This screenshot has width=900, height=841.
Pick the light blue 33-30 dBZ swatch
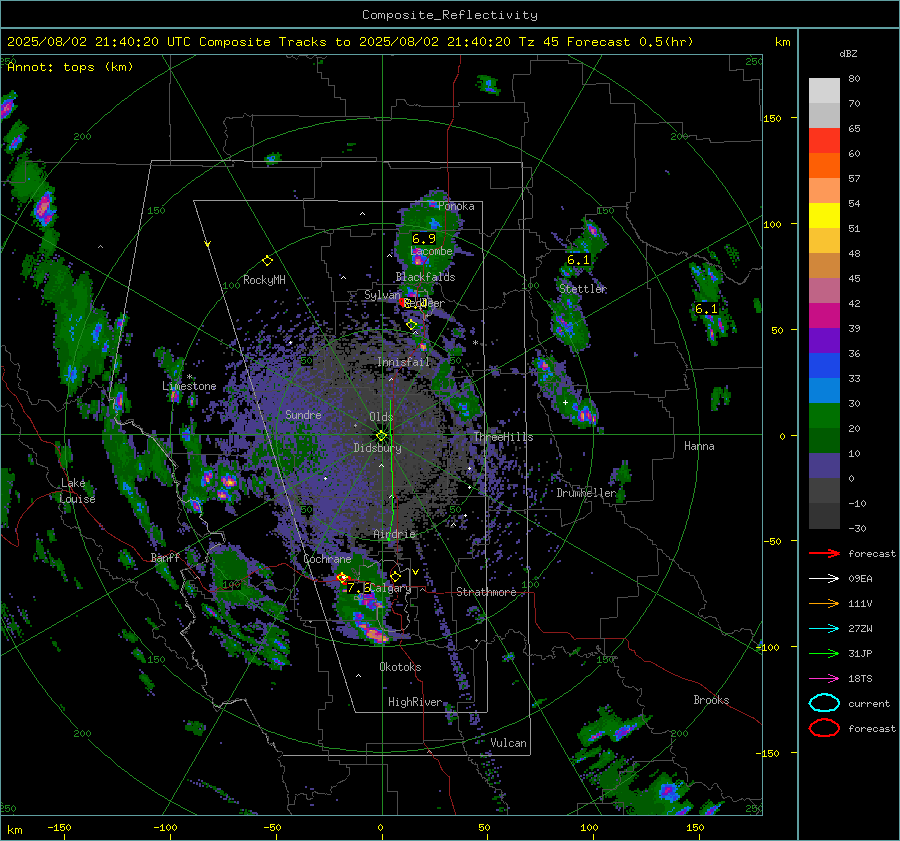click(824, 390)
